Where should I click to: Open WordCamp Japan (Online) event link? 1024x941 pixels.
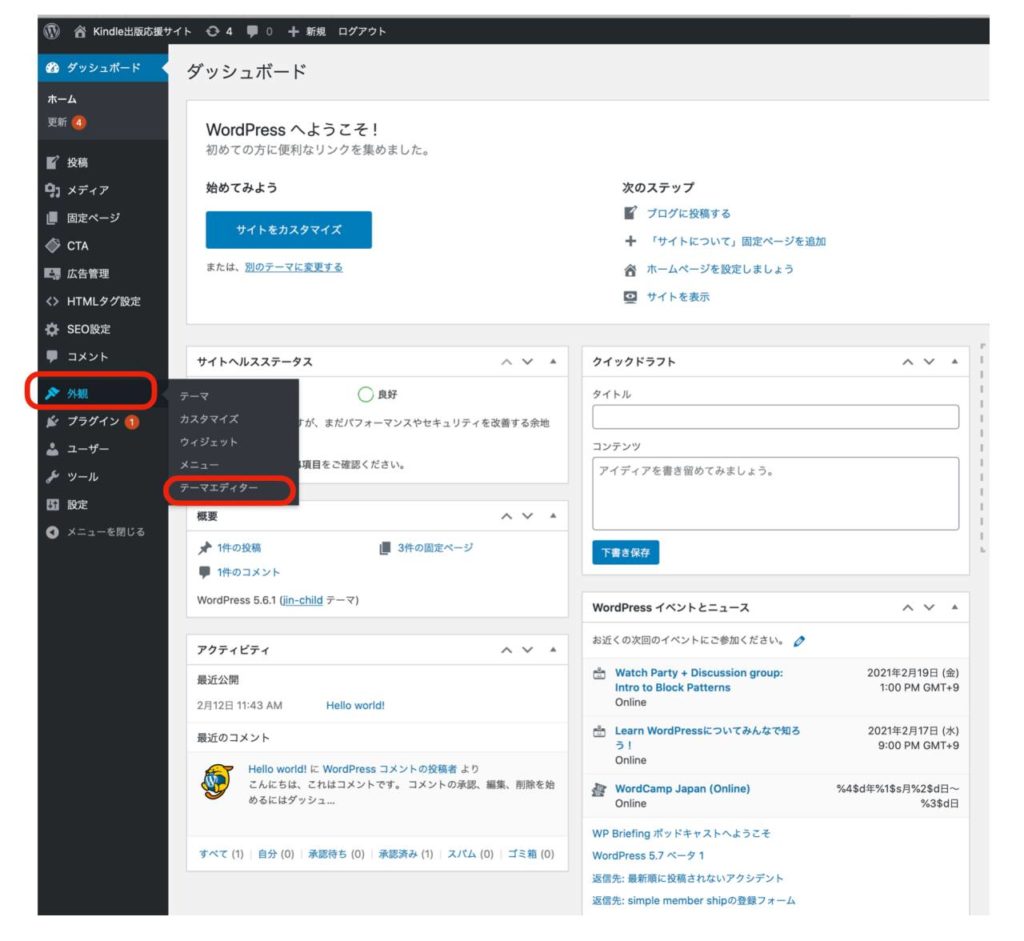point(682,789)
